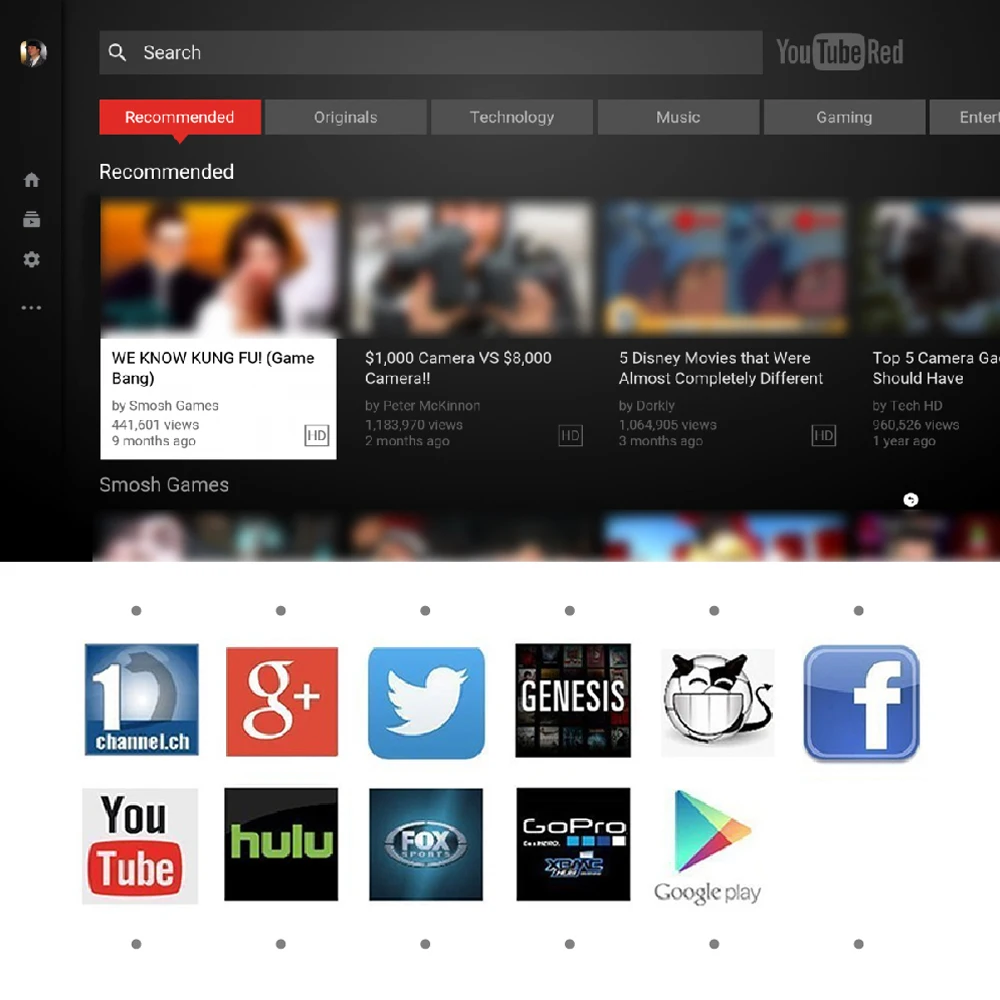Click channel "by Peter McKinnon"
This screenshot has width=1000, height=1000.
(x=422, y=406)
